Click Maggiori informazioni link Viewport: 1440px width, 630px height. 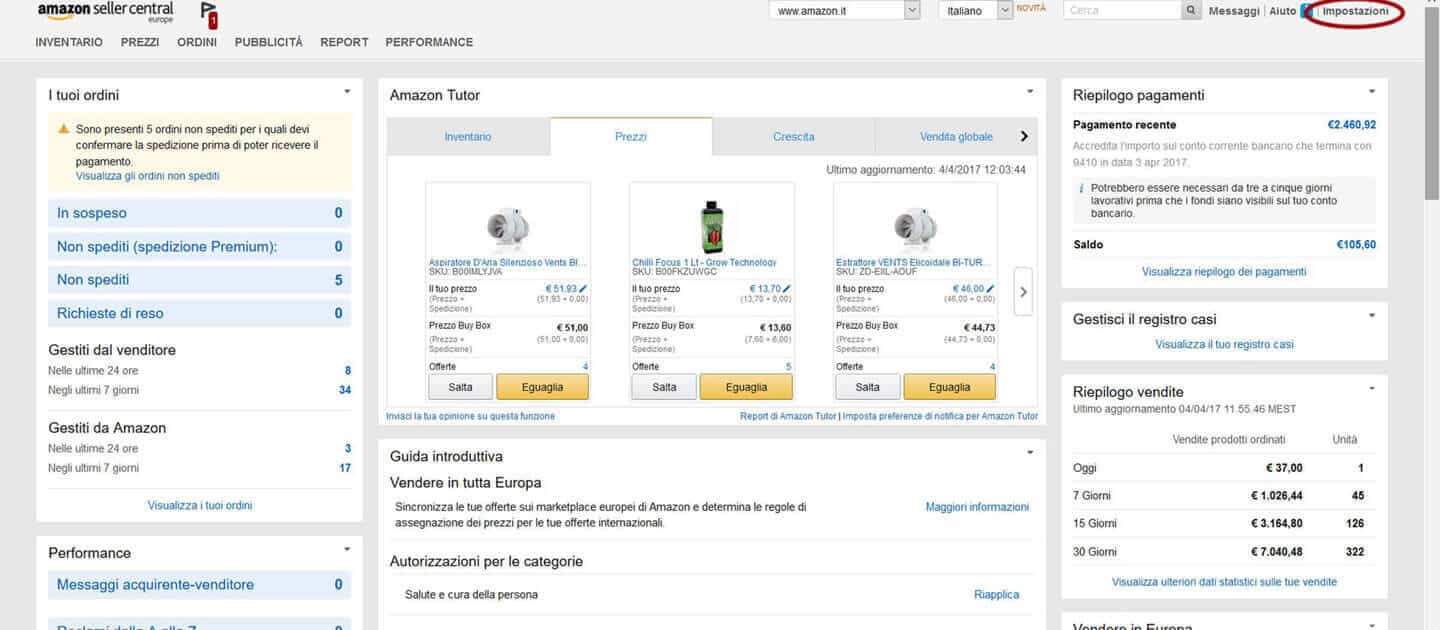coord(977,507)
